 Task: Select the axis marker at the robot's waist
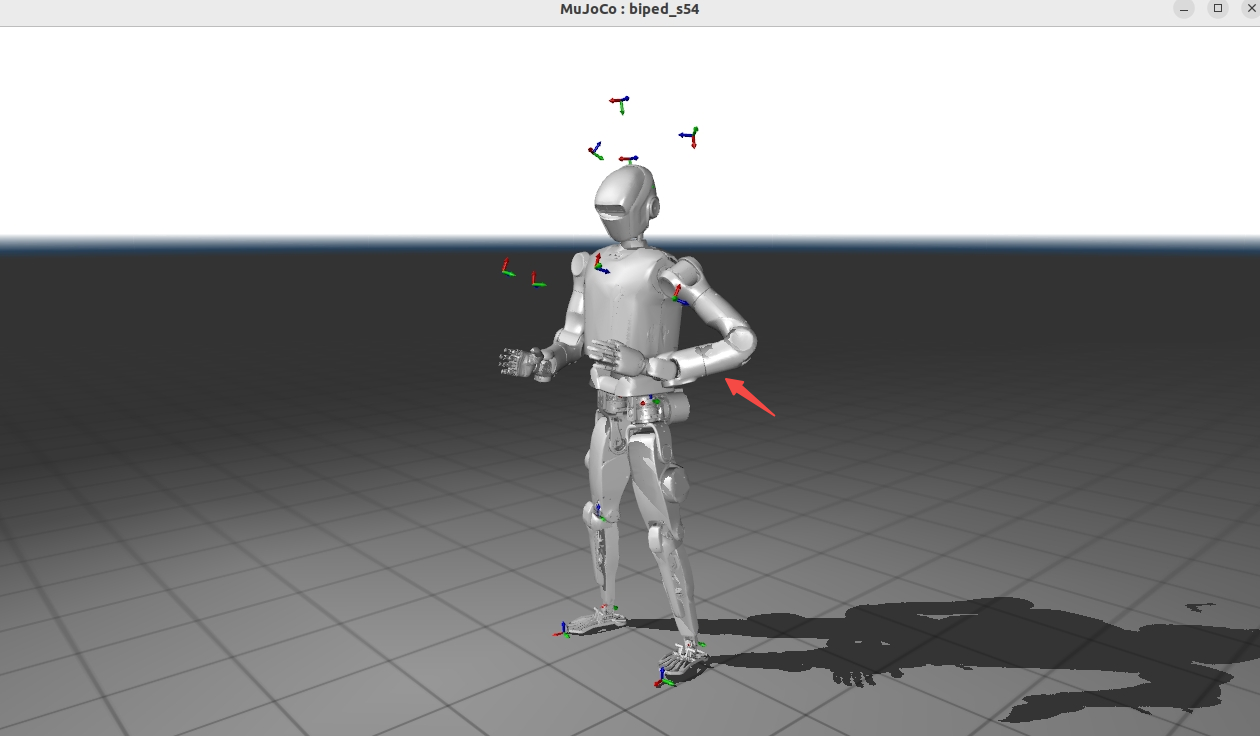tap(653, 402)
